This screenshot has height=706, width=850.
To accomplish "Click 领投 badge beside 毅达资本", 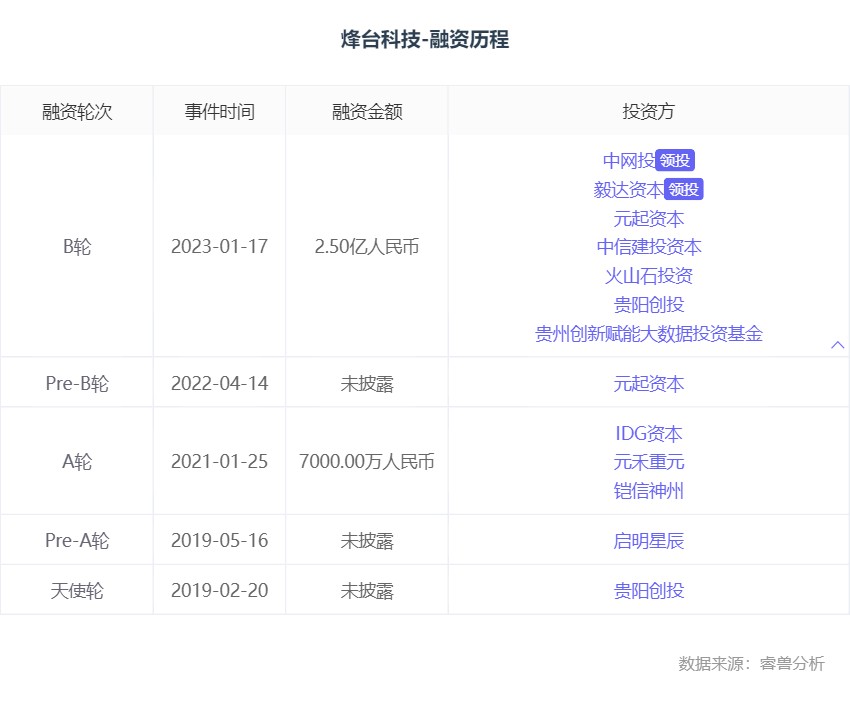I will coord(684,189).
